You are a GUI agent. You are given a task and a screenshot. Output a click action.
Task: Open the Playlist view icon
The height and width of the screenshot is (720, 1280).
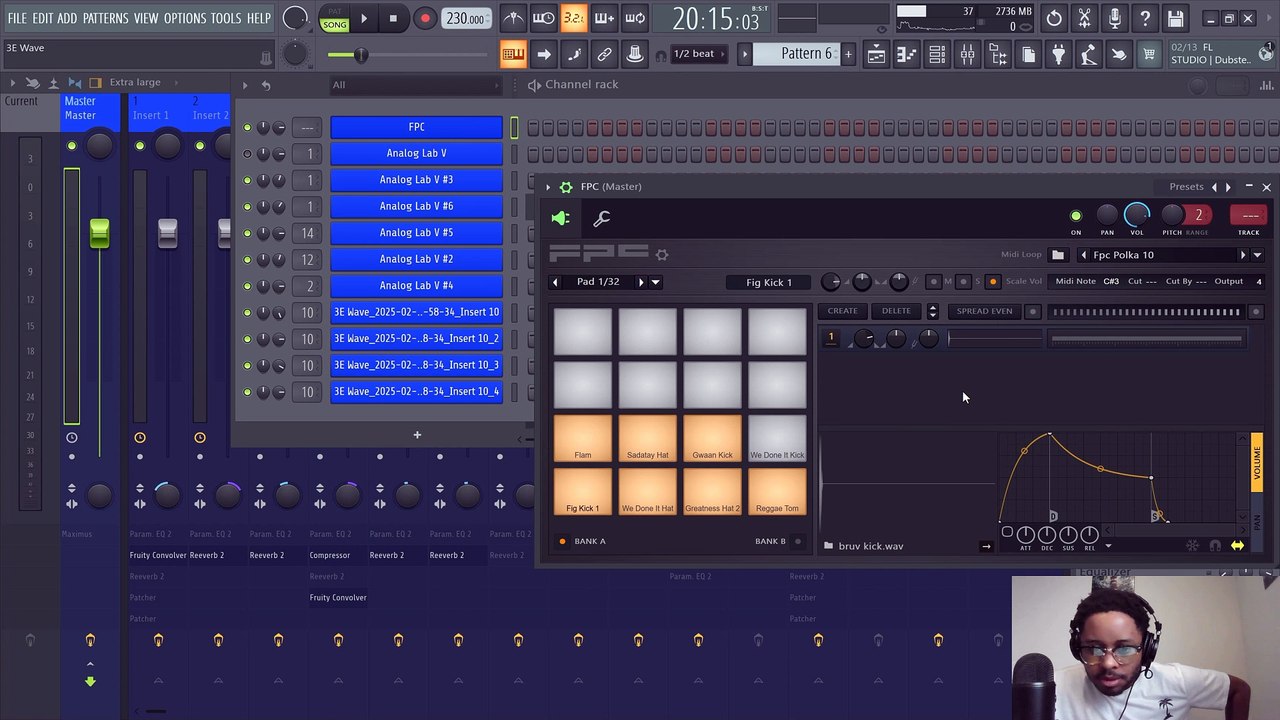(876, 55)
